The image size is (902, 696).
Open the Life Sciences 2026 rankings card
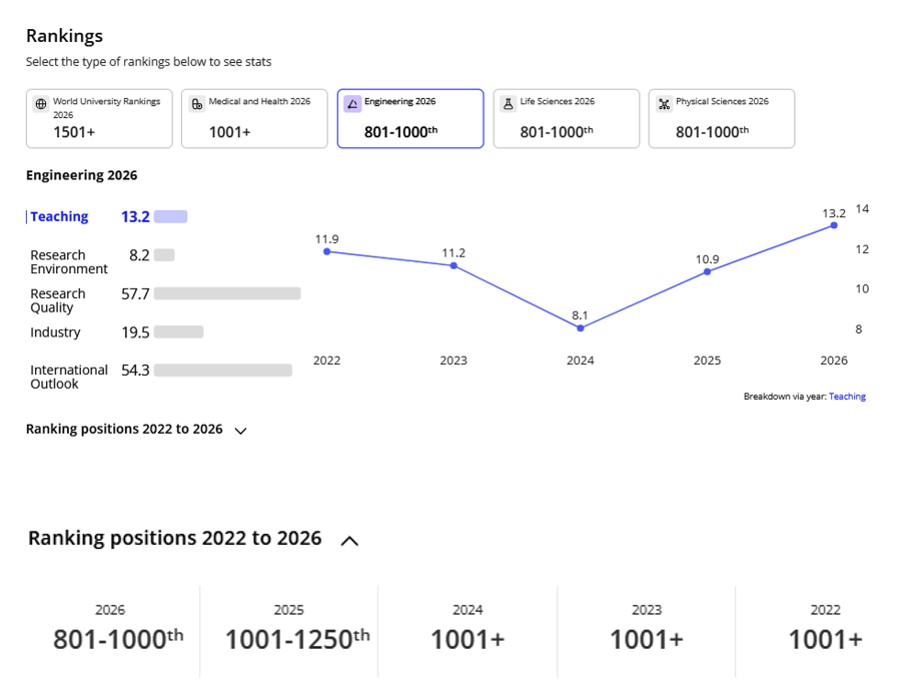point(566,119)
